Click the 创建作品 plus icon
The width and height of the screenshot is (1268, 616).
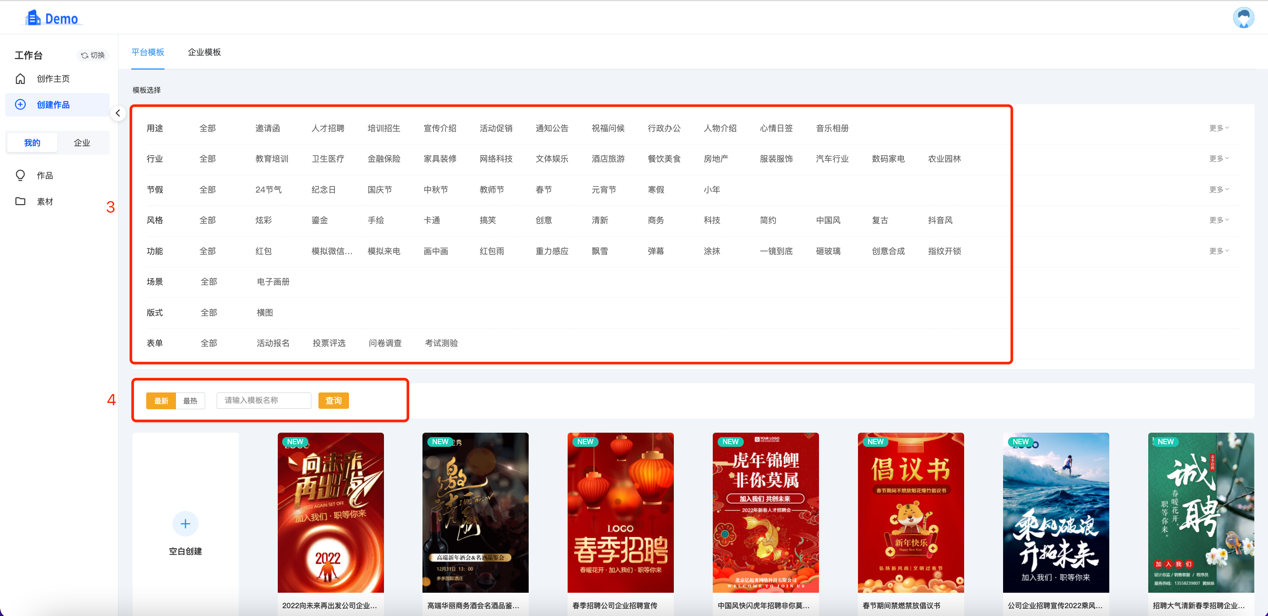(20, 105)
